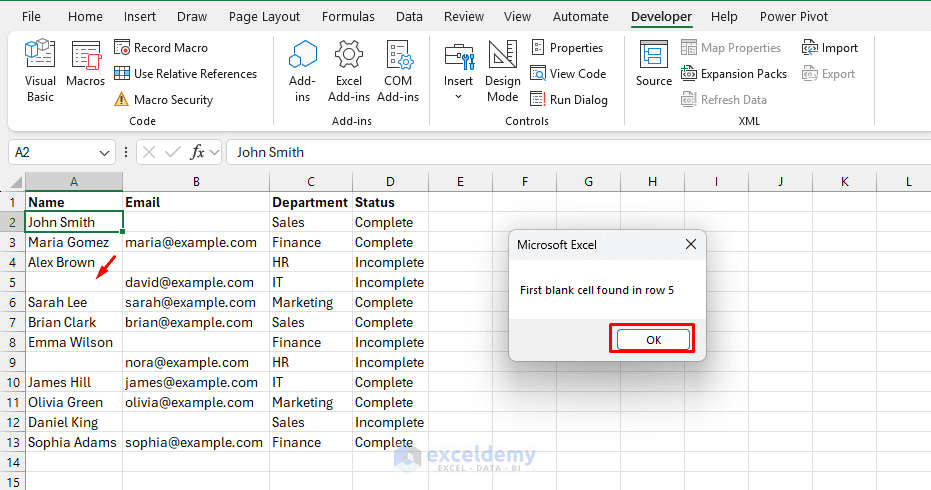Select cell nora@example.com
The height and width of the screenshot is (490, 931).
tap(196, 362)
